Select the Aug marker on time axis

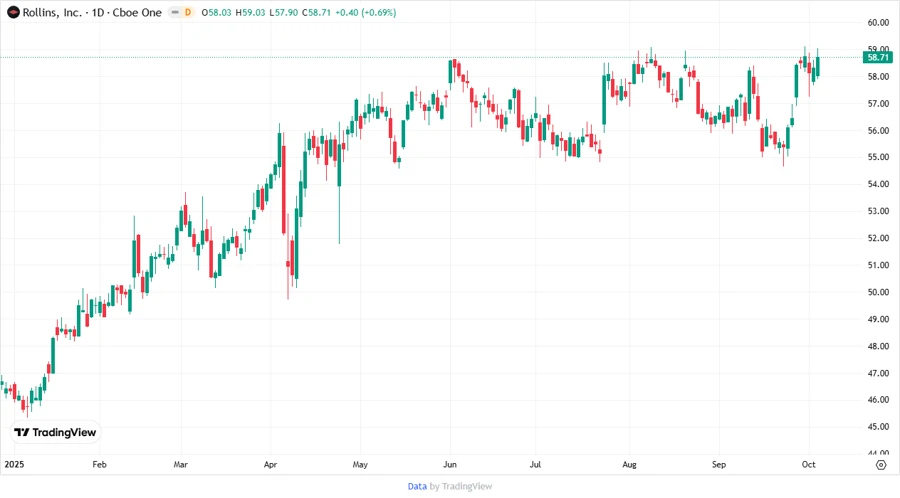pos(630,465)
